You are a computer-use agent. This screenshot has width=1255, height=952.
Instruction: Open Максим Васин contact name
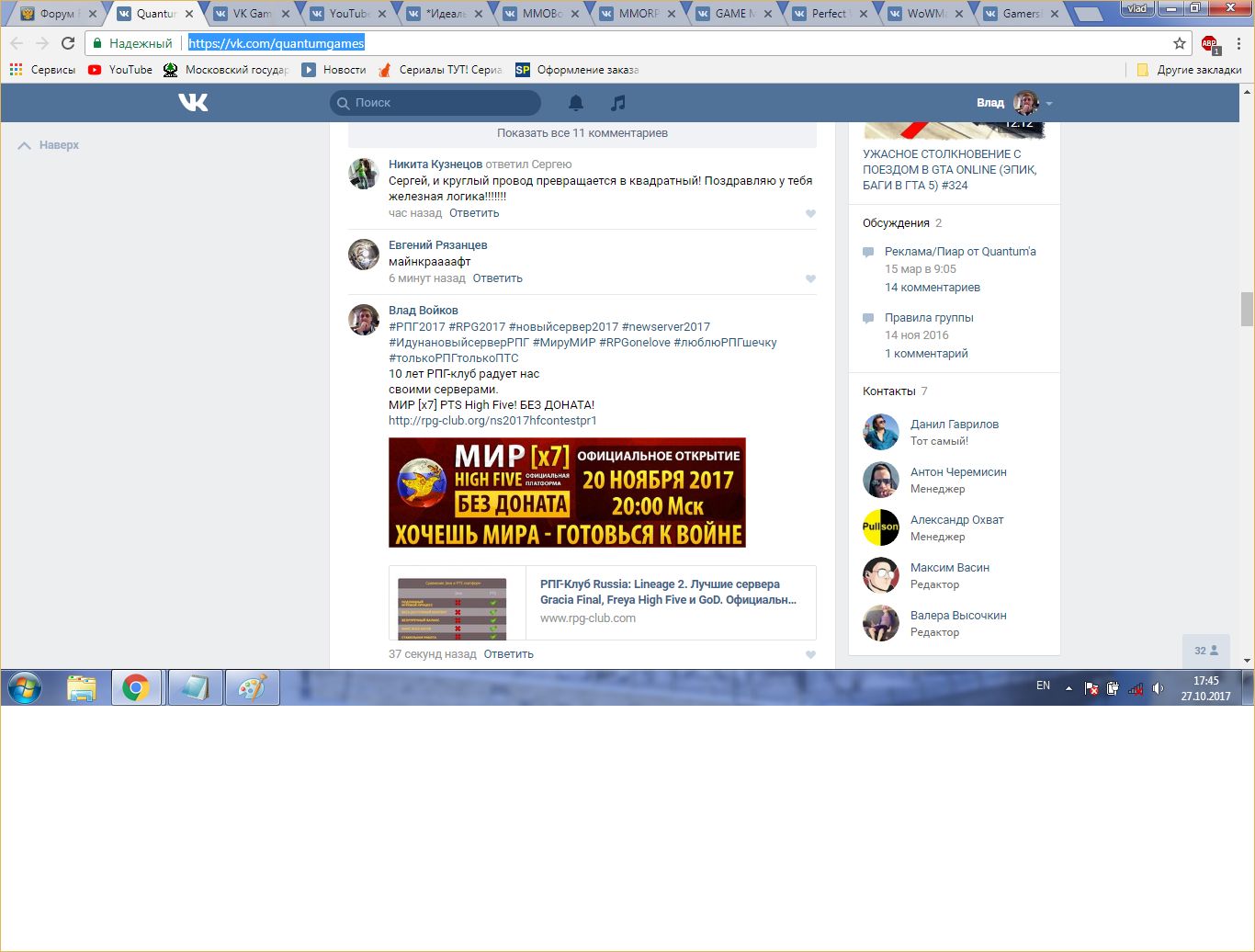(x=950, y=568)
